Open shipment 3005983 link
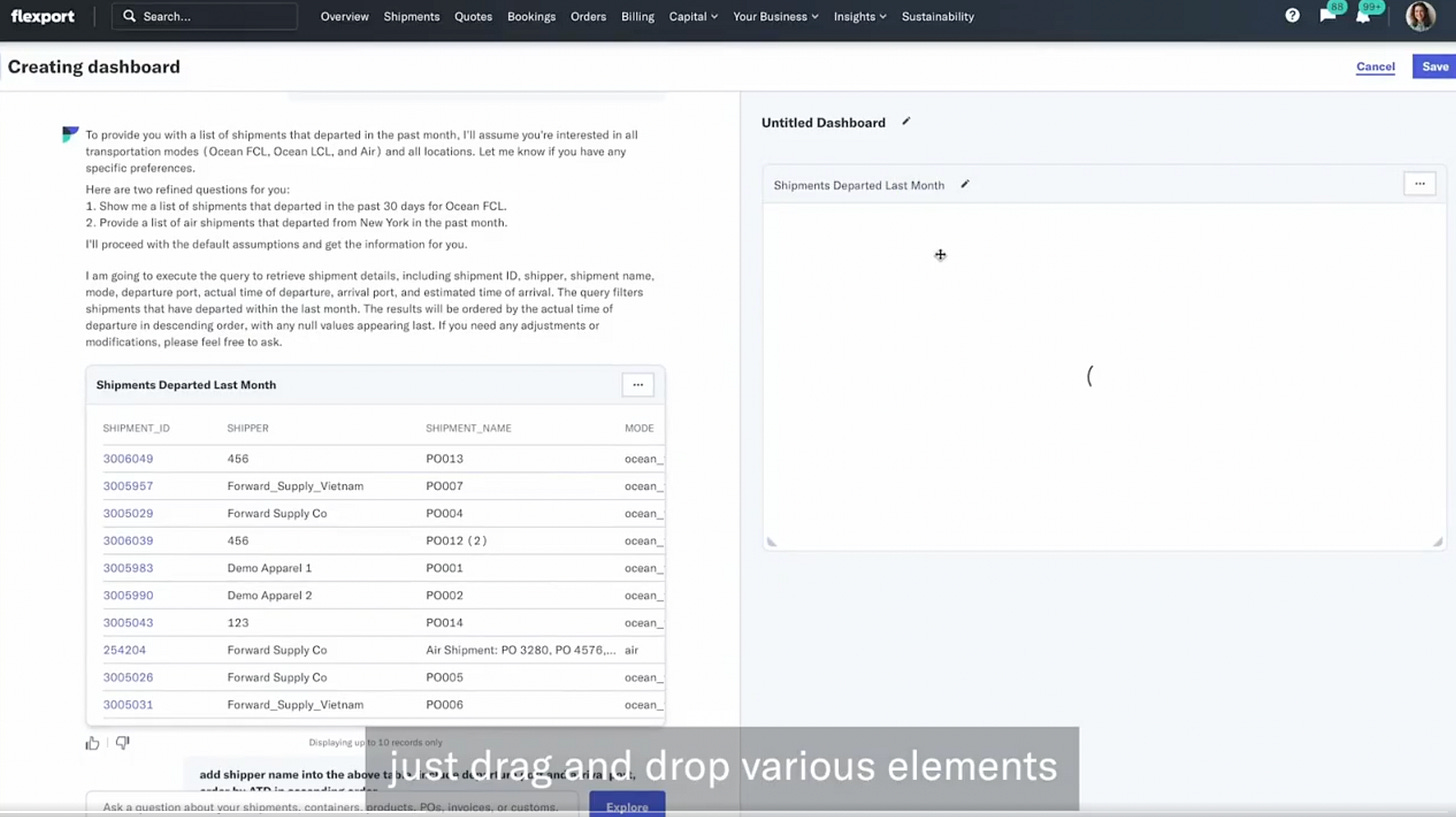1456x817 pixels. (x=128, y=568)
